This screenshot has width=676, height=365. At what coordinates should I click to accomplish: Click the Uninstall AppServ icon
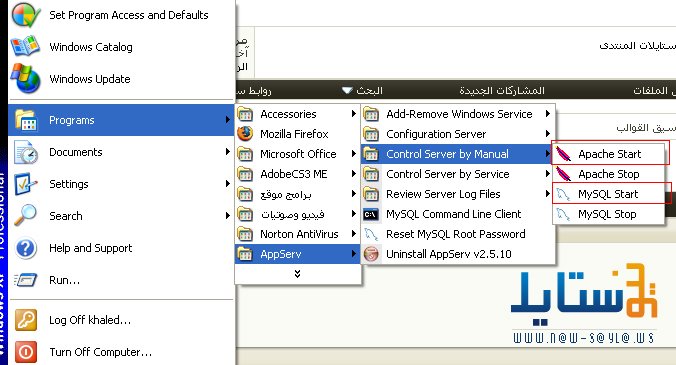(x=371, y=254)
